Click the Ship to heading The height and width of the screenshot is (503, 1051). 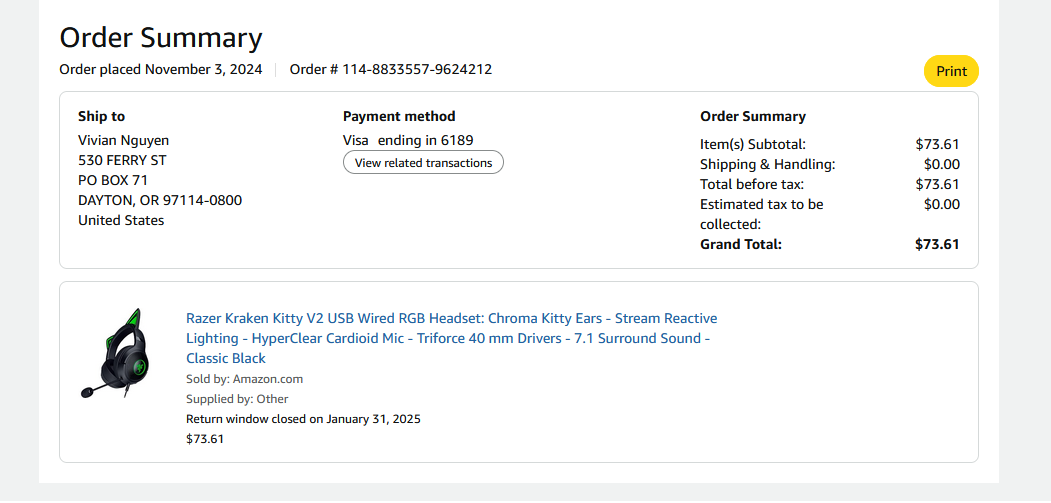(102, 116)
